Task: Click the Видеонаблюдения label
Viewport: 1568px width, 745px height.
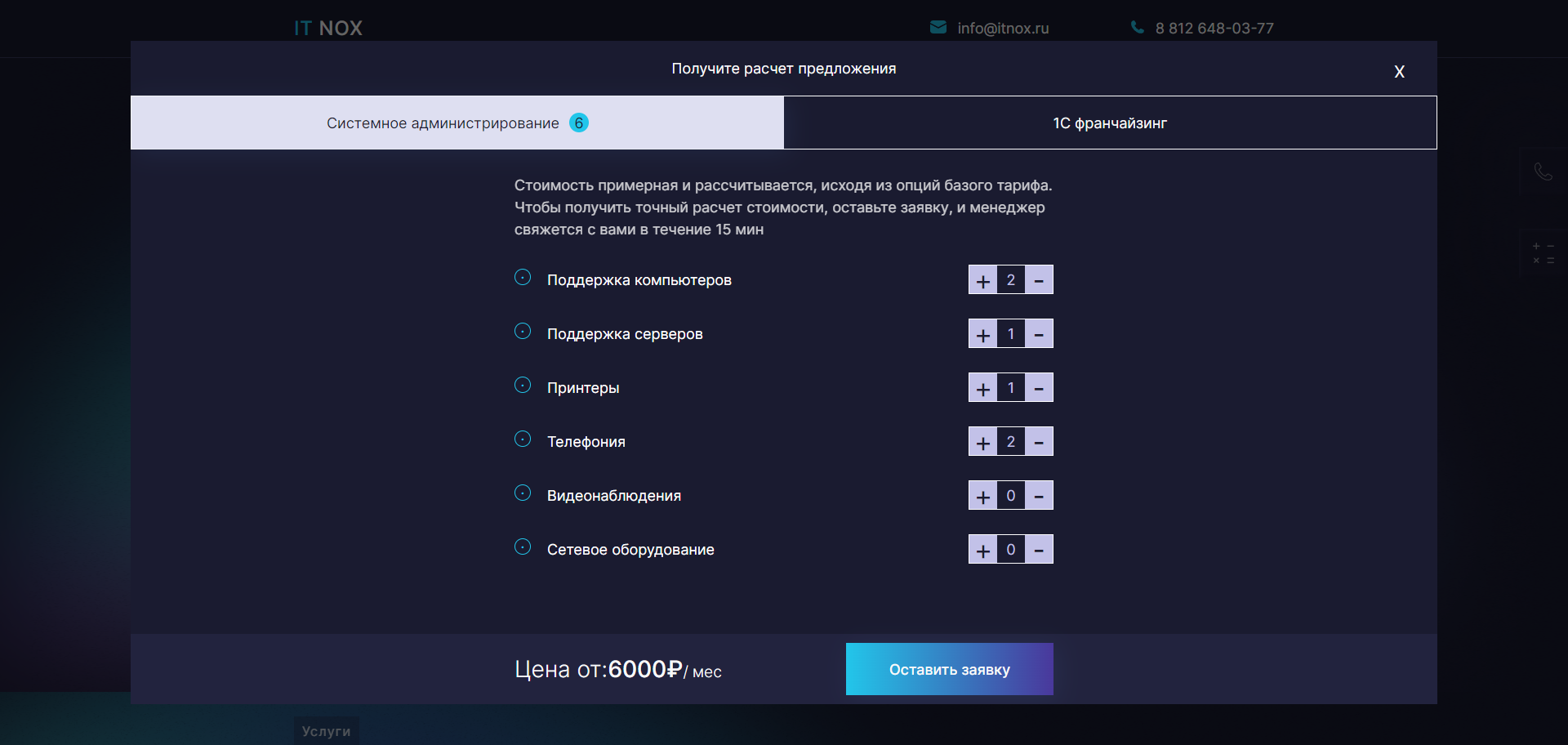Action: point(614,496)
